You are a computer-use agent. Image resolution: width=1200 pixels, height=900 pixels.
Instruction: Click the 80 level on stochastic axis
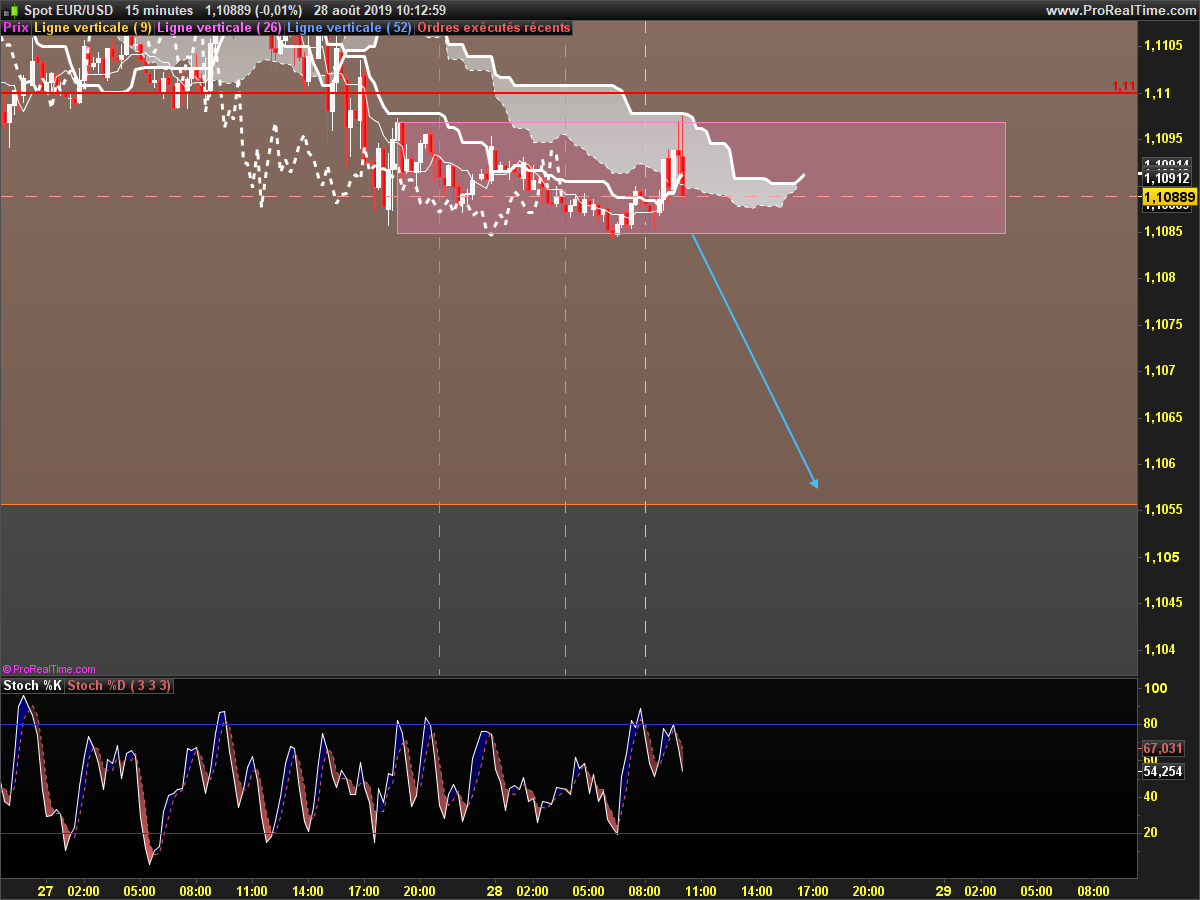(x=1151, y=724)
